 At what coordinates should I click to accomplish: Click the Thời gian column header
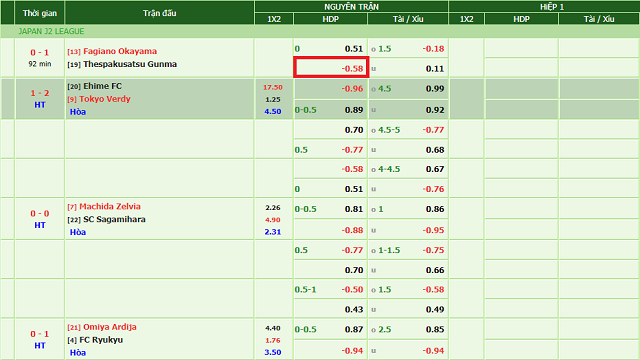click(40, 13)
